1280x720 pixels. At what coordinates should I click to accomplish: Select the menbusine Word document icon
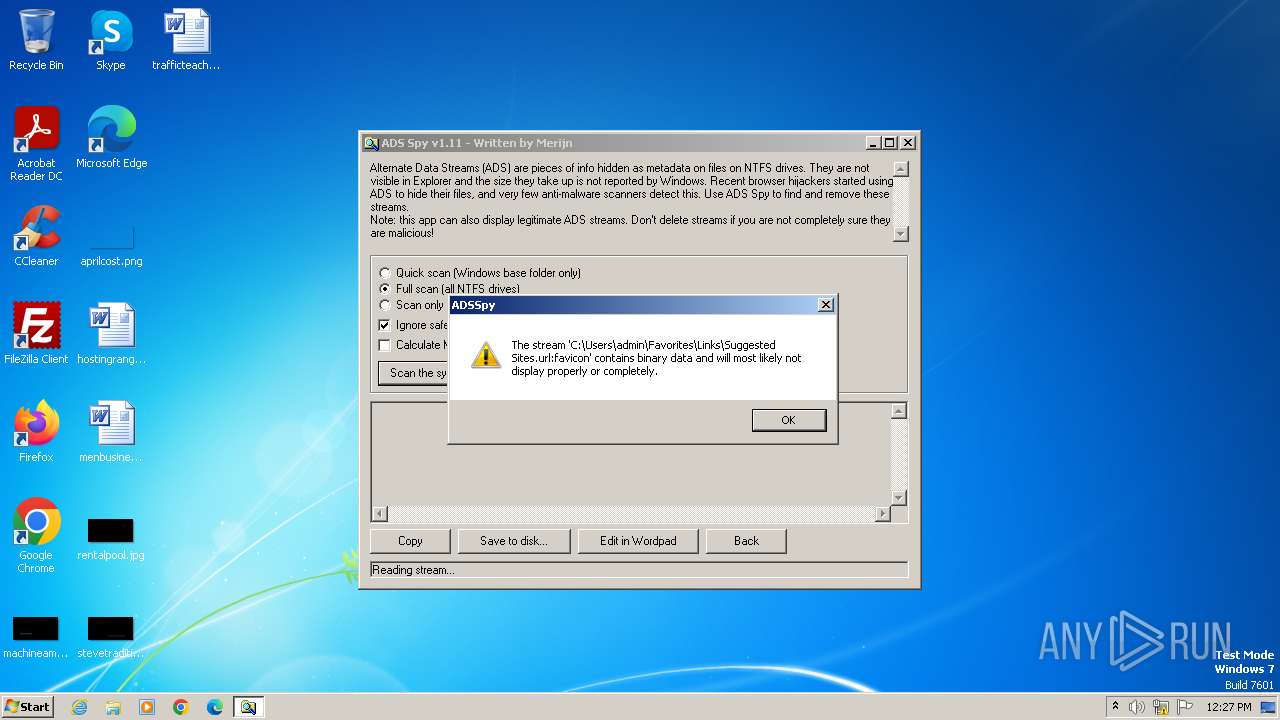tap(111, 432)
